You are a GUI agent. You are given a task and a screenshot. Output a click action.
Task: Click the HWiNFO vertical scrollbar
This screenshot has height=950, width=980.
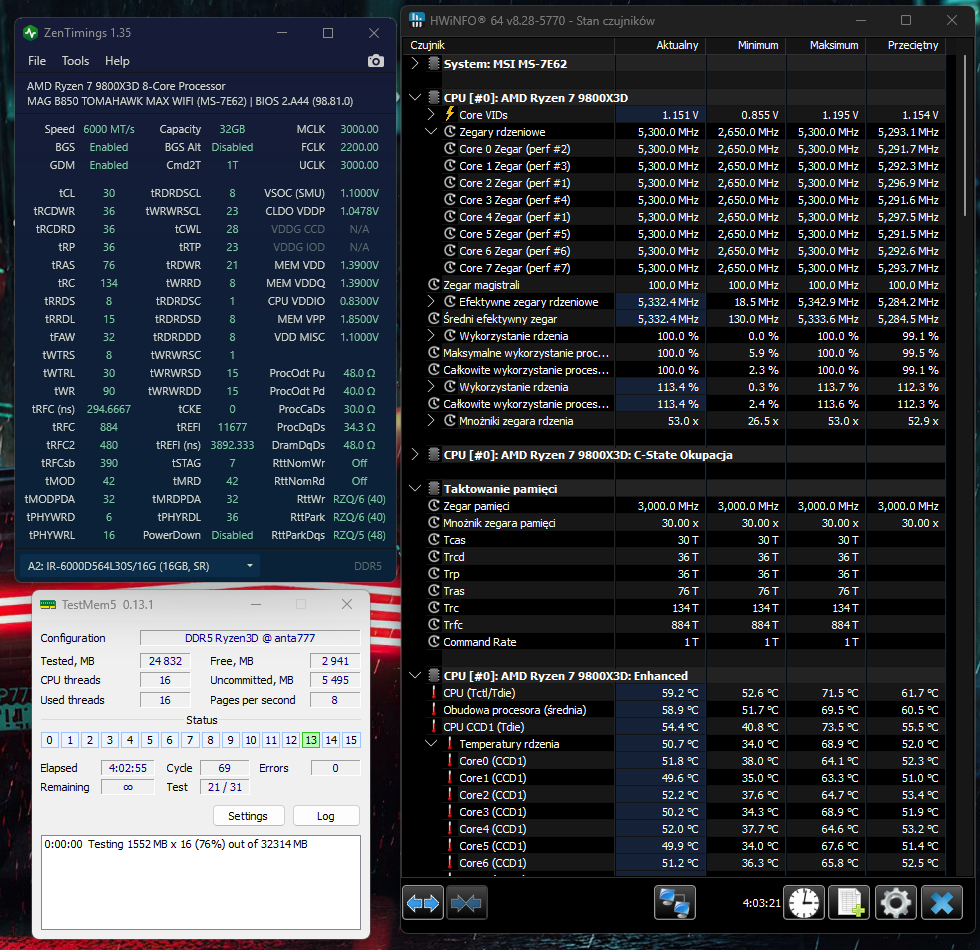click(966, 136)
